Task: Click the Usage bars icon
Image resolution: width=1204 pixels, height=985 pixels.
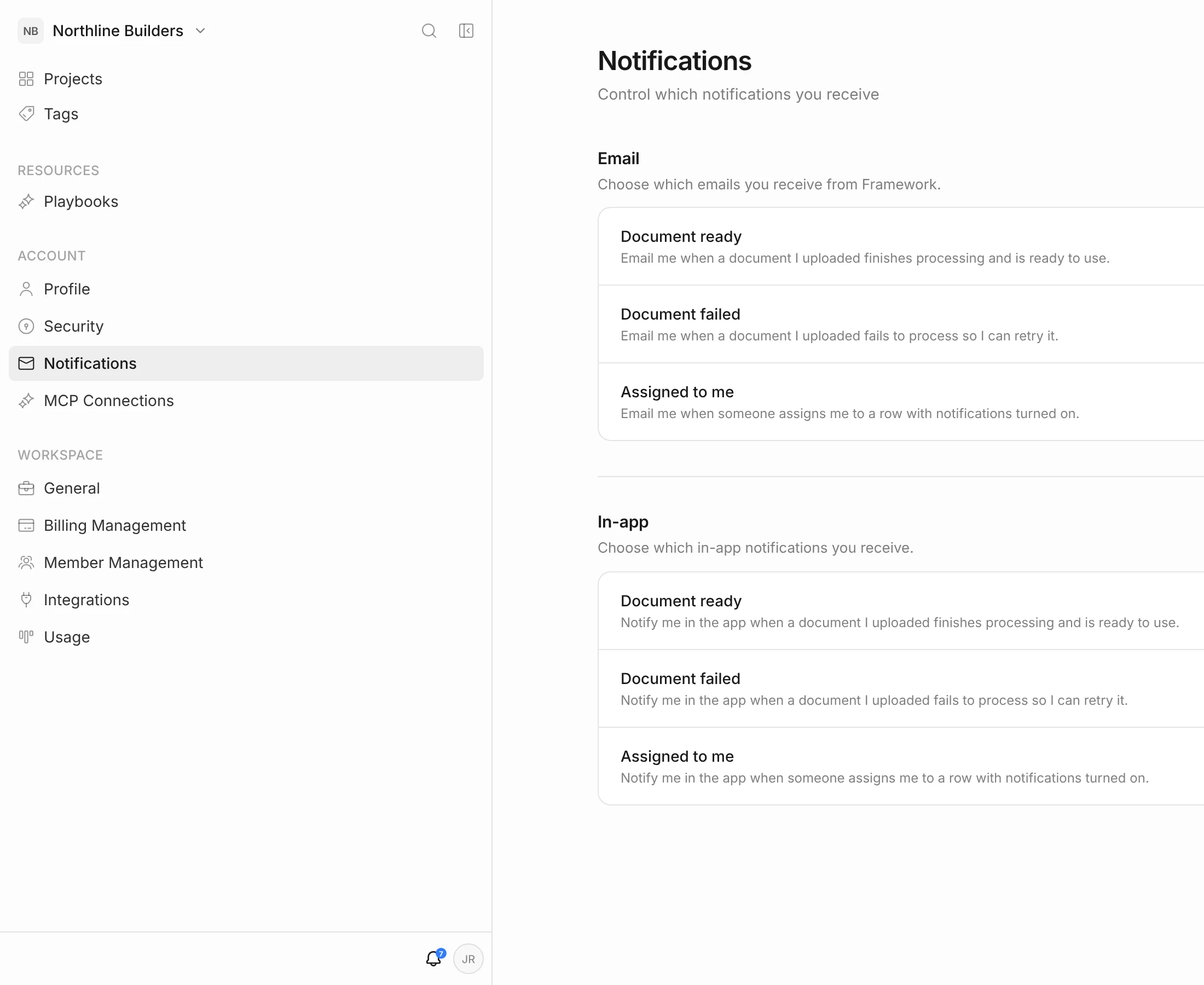Action: coord(26,637)
